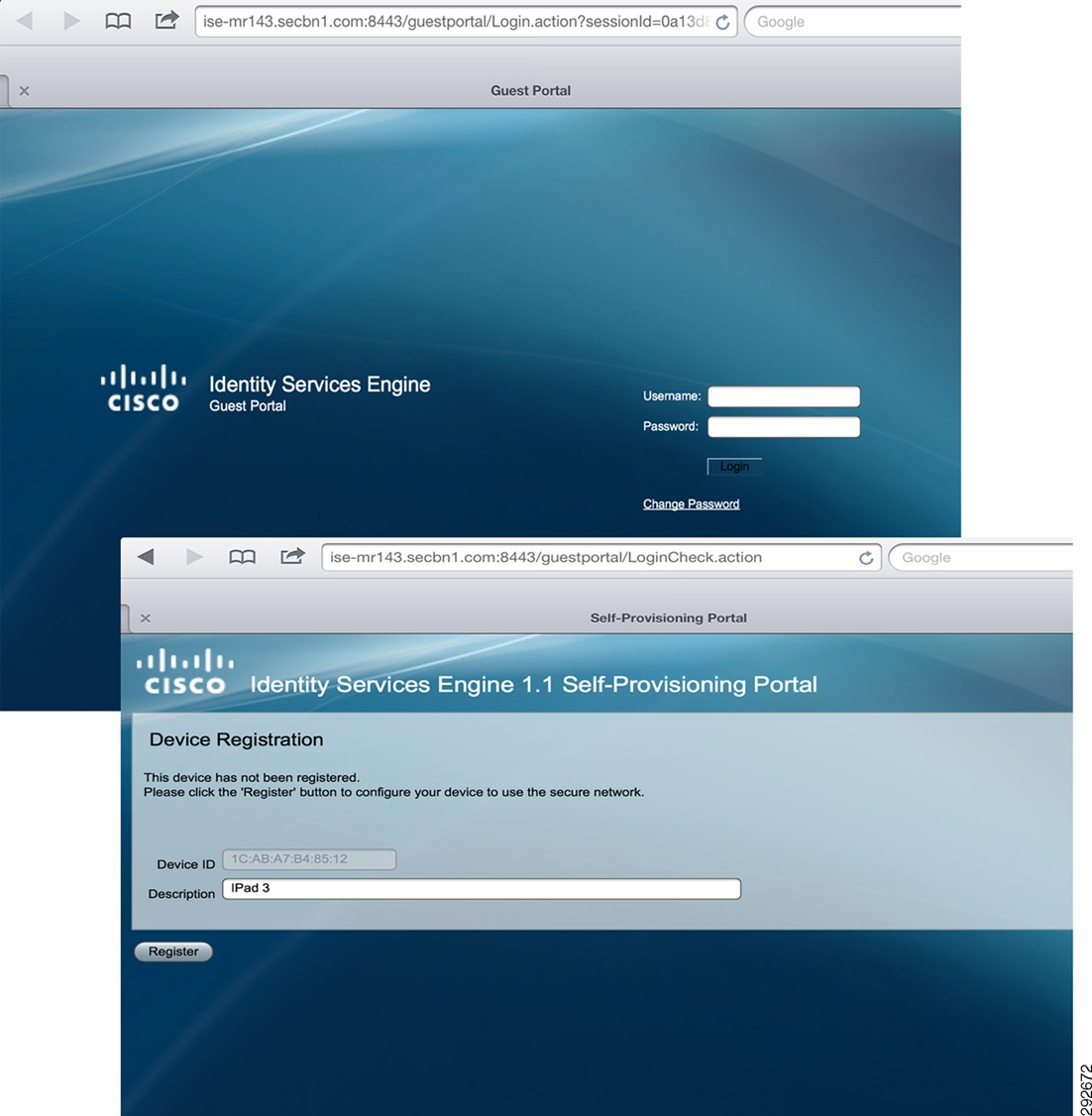Focus Google search box in Self-Provisioning window
1092x1116 pixels.
(980, 557)
